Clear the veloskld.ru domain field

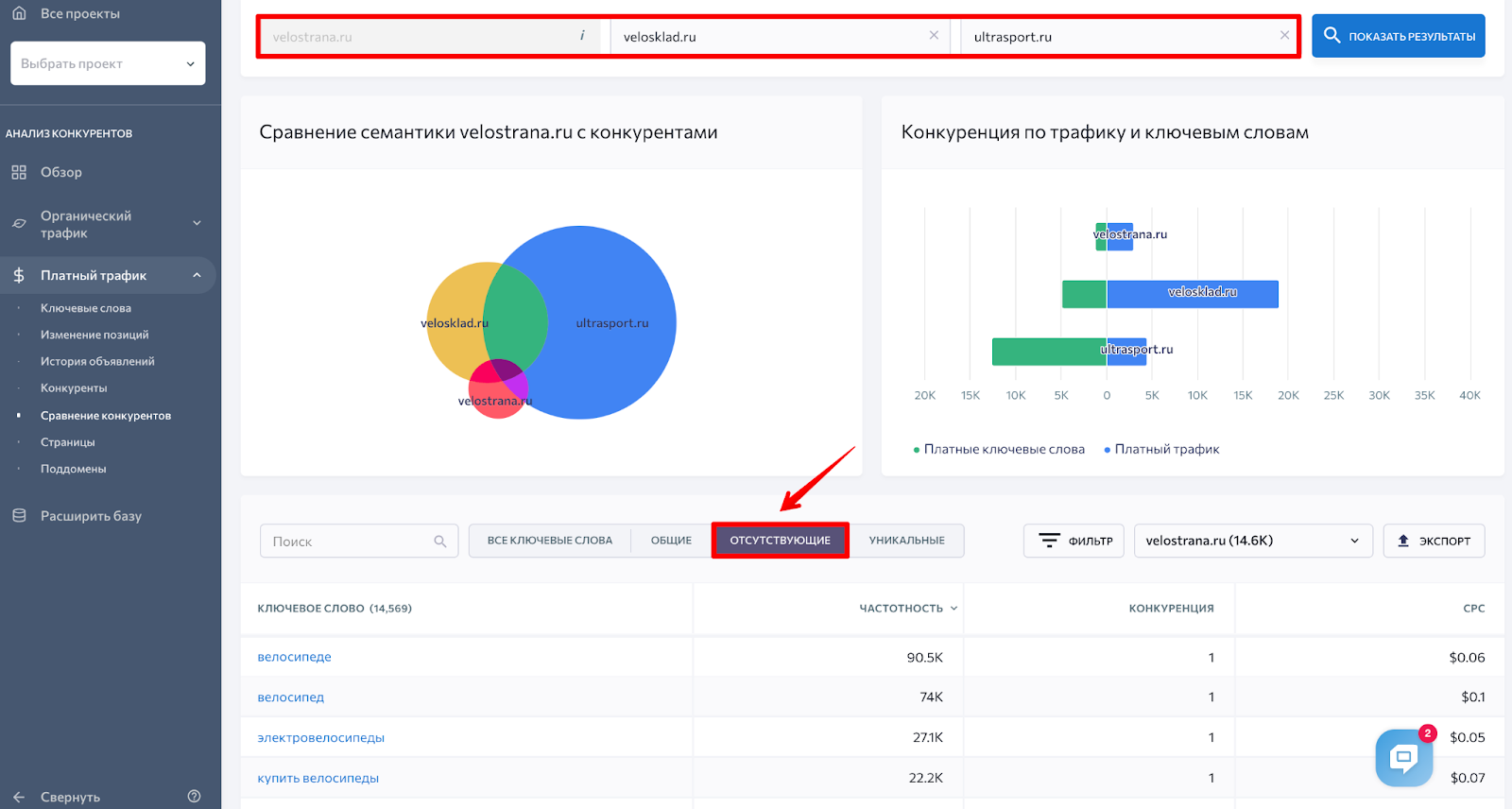click(x=934, y=35)
